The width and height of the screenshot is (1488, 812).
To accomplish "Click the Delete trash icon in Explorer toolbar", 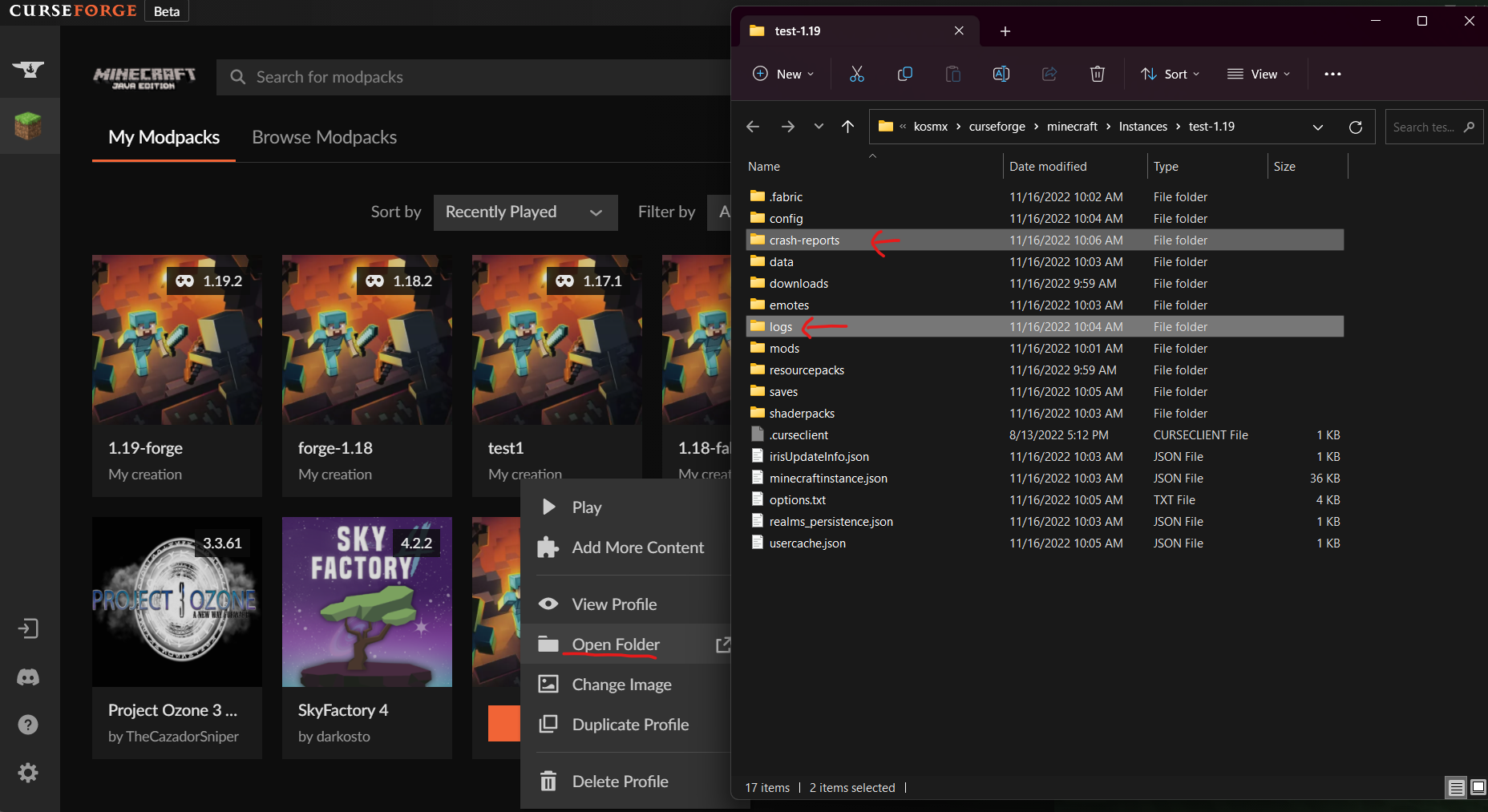I will coord(1097,74).
